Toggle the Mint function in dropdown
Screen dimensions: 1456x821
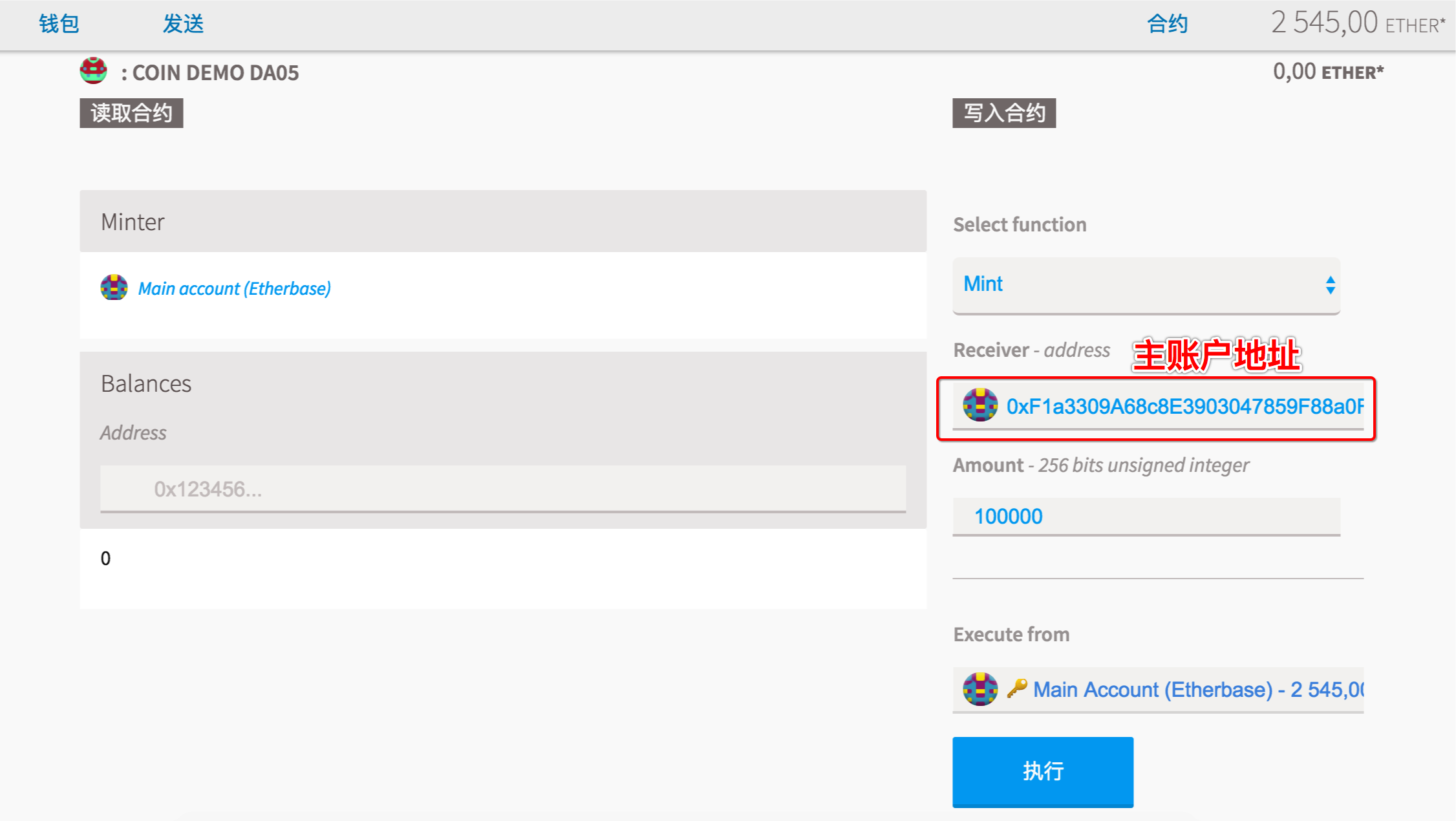click(x=1147, y=285)
